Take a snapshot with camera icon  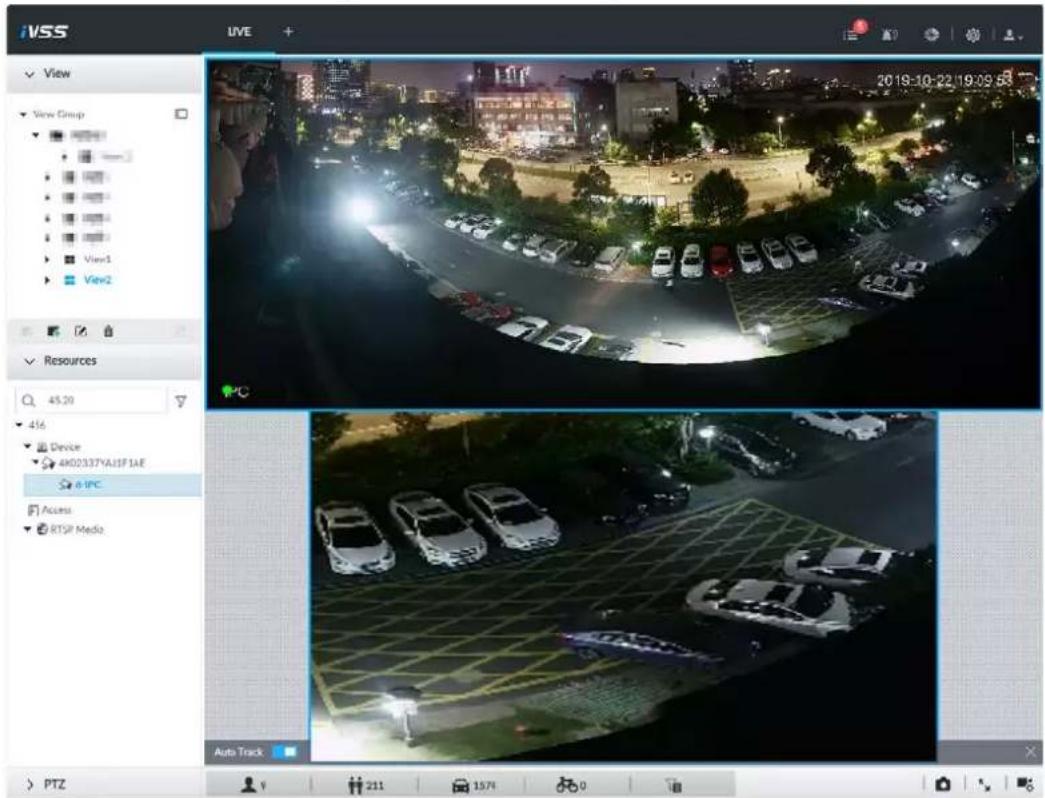tap(943, 785)
